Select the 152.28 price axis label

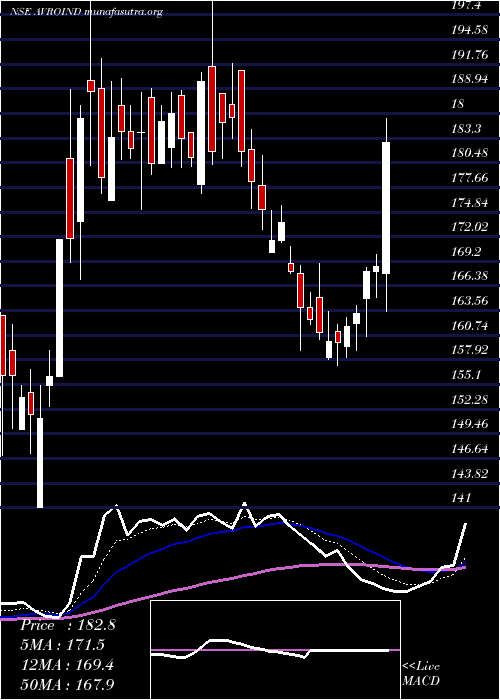pyautogui.click(x=470, y=399)
